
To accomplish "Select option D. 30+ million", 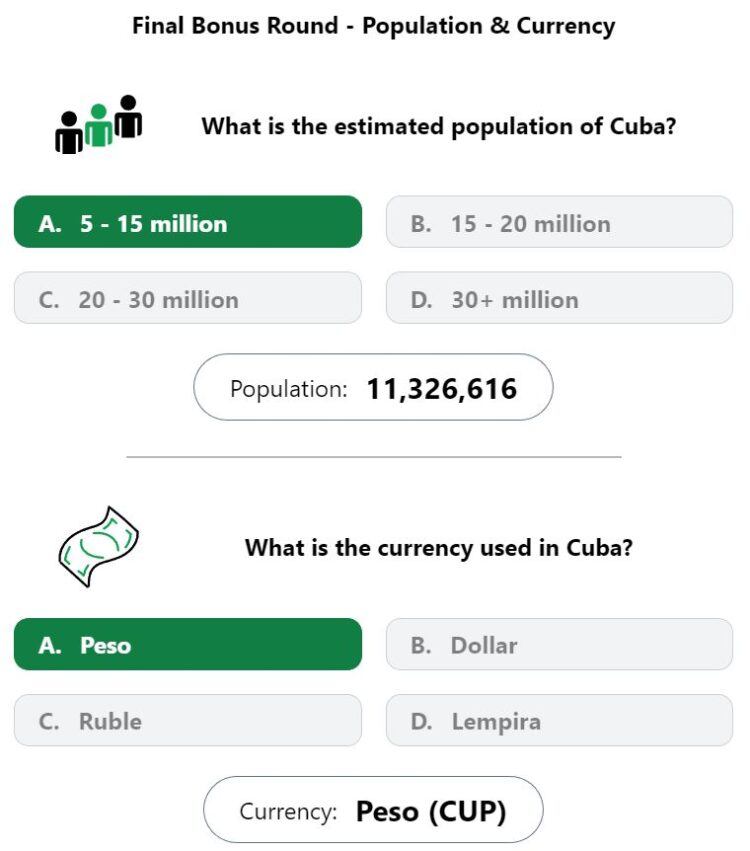I will click(x=559, y=298).
